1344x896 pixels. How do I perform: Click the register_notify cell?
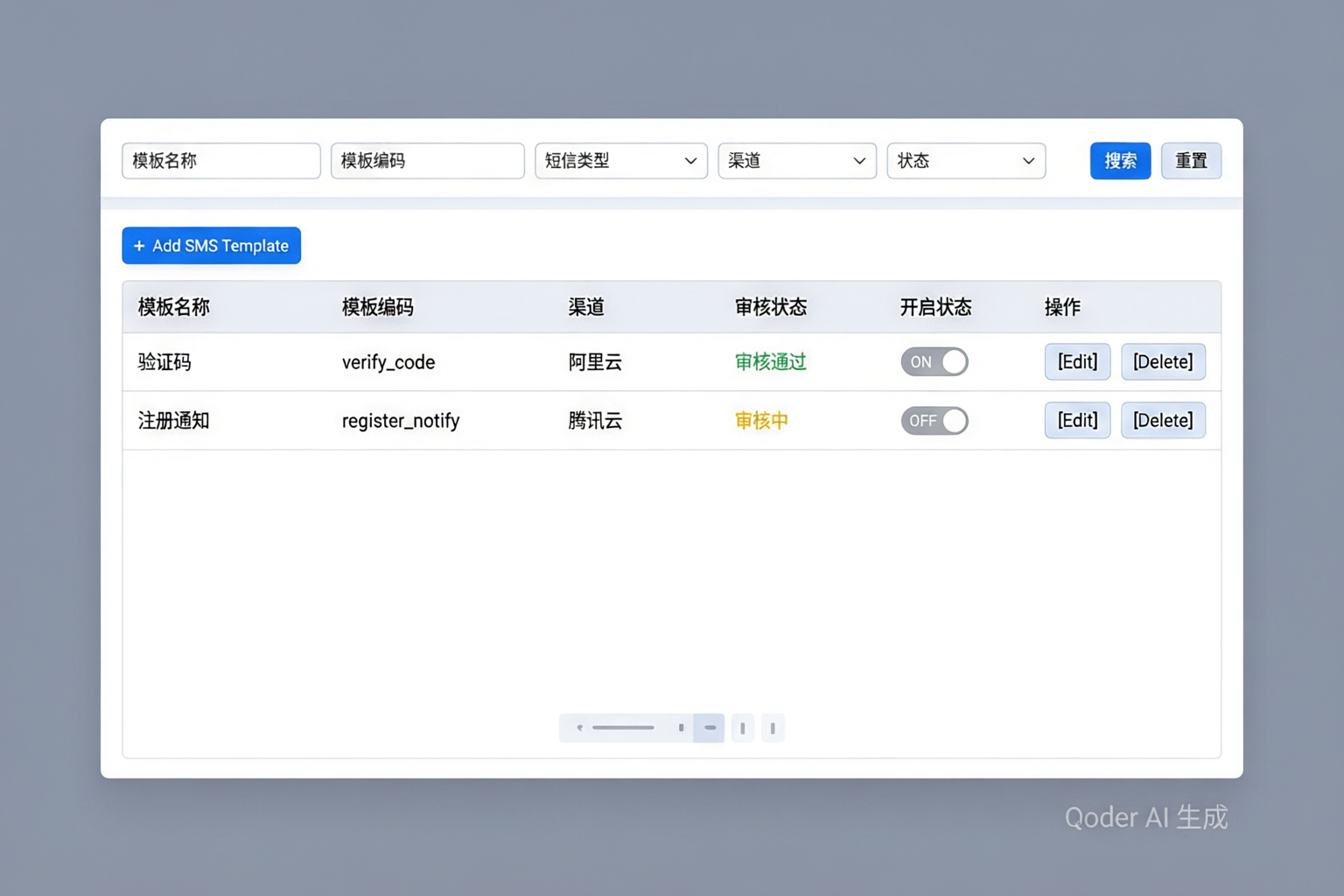(x=401, y=421)
